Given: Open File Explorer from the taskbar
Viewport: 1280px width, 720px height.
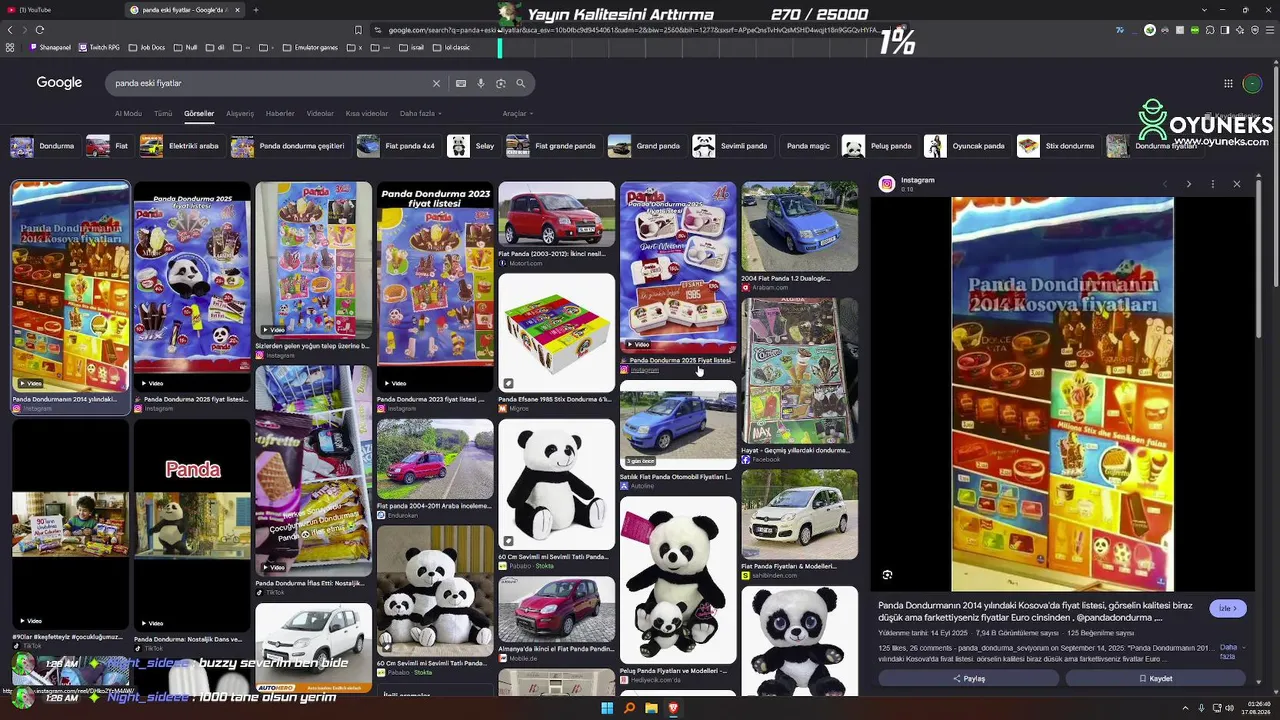Looking at the screenshot, I should (x=651, y=708).
